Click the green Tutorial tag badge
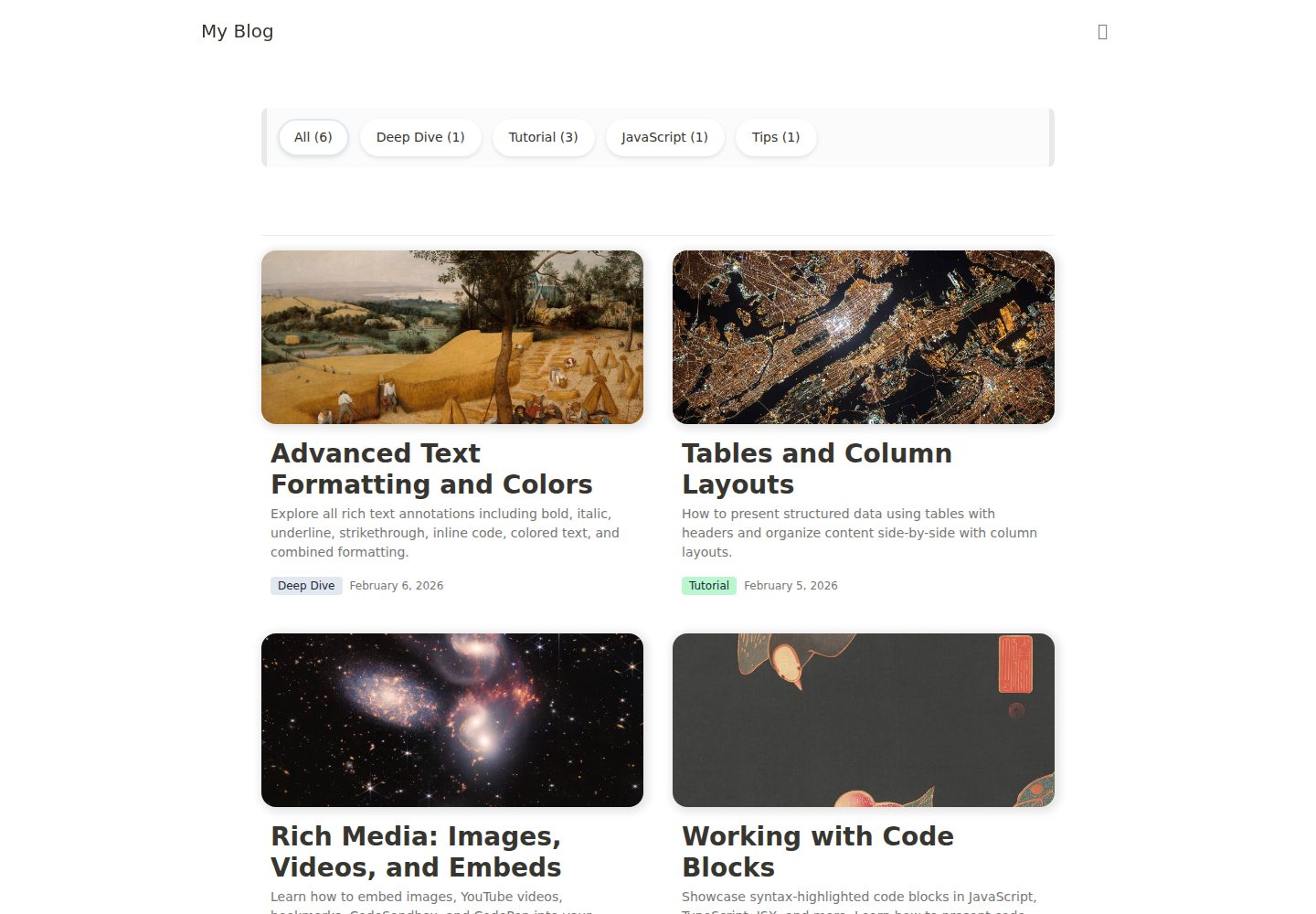This screenshot has height=914, width=1316. click(709, 586)
